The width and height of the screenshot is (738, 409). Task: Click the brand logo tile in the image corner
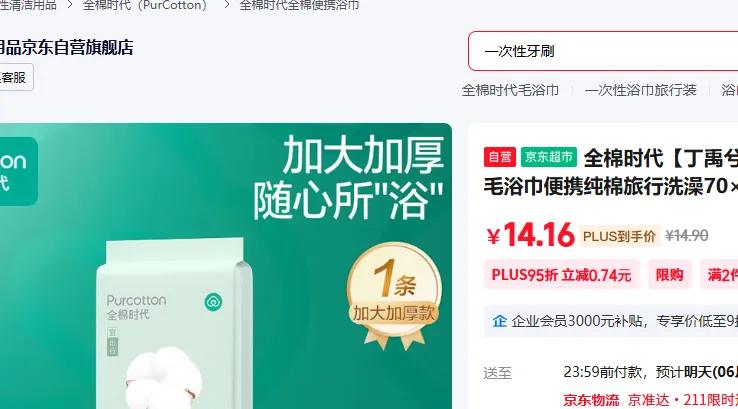coord(17,171)
